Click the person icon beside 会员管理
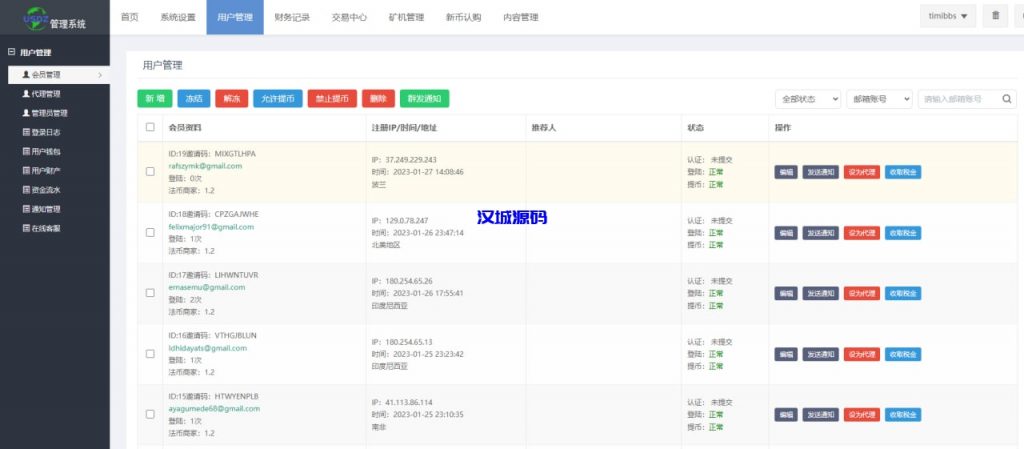The height and width of the screenshot is (449, 1024). click(26, 75)
